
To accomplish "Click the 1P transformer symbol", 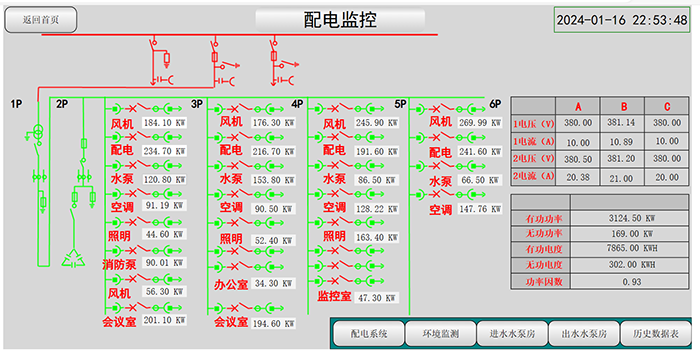I will [38, 132].
